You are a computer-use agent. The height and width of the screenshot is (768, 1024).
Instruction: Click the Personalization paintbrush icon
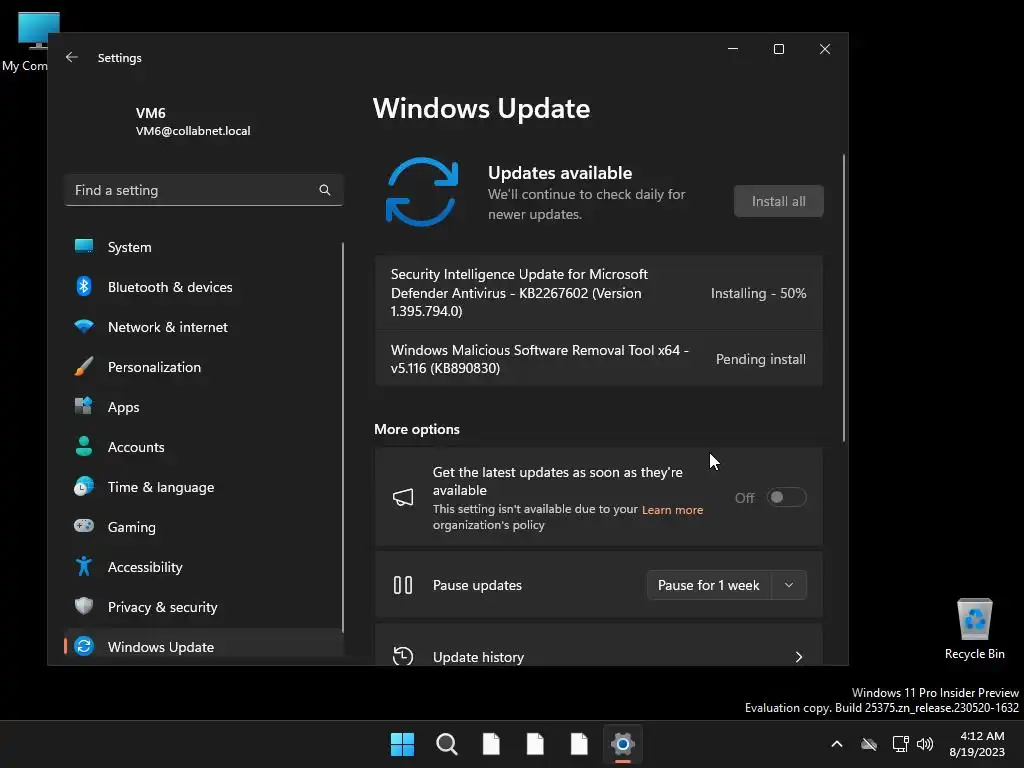(x=84, y=366)
